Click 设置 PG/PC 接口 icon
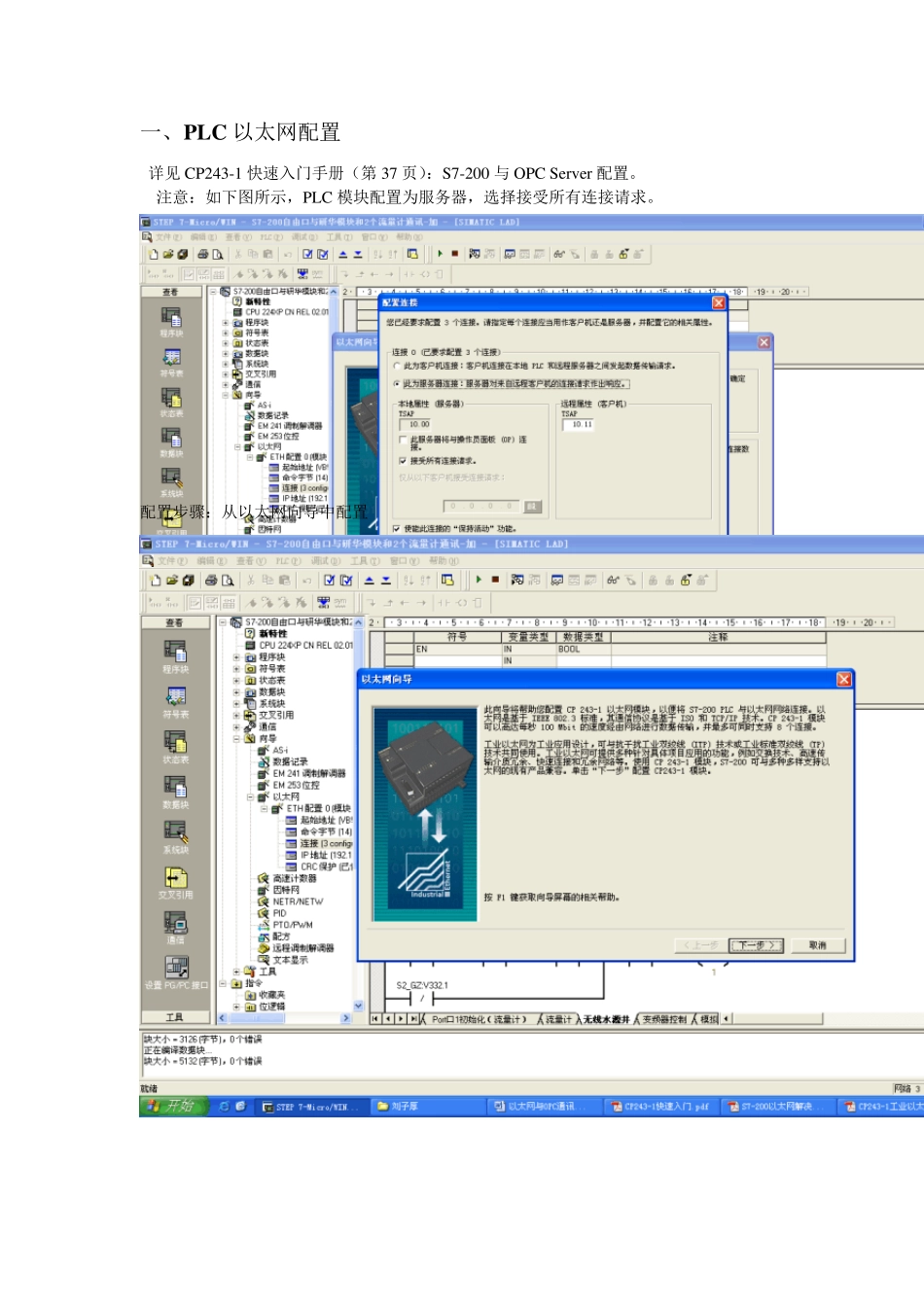The width and height of the screenshot is (924, 1307). tap(176, 967)
